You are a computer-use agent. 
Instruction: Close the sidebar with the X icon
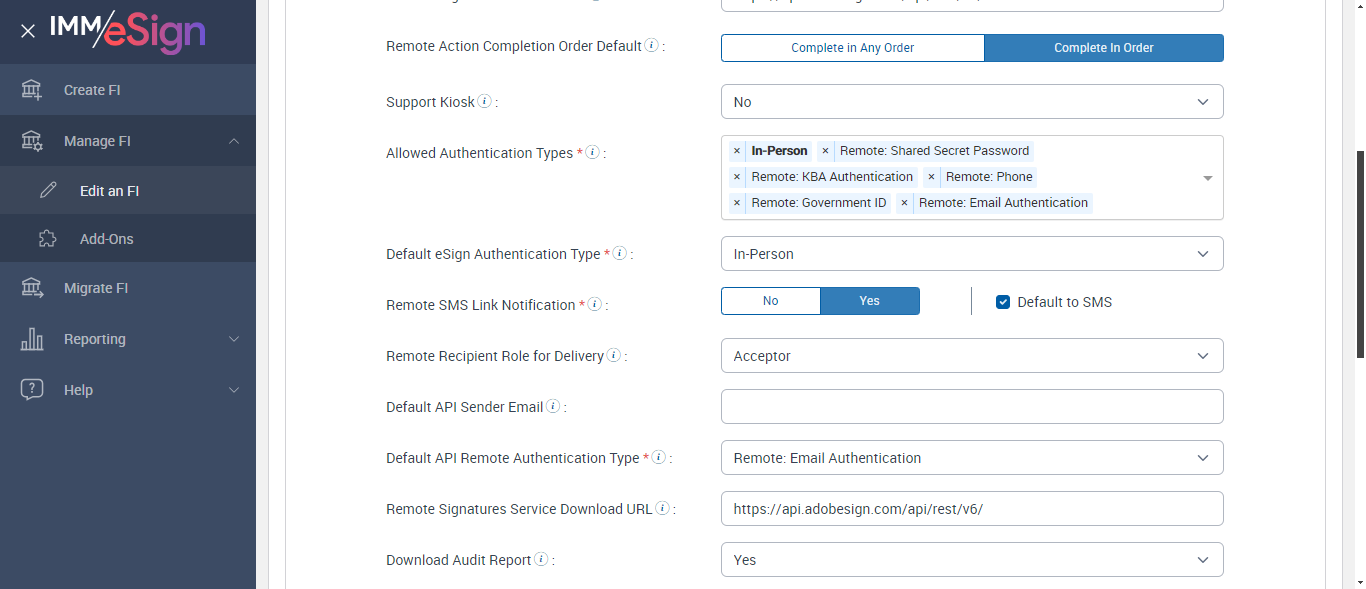[28, 31]
